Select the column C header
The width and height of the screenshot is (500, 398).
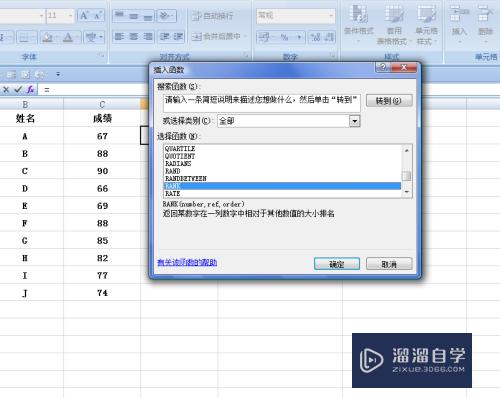pyautogui.click(x=102, y=105)
